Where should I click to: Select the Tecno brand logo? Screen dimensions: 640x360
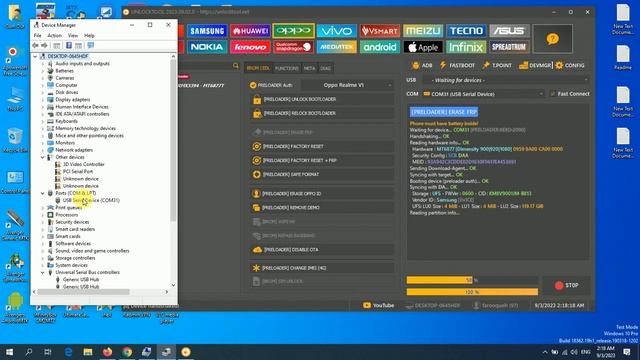pyautogui.click(x=466, y=31)
